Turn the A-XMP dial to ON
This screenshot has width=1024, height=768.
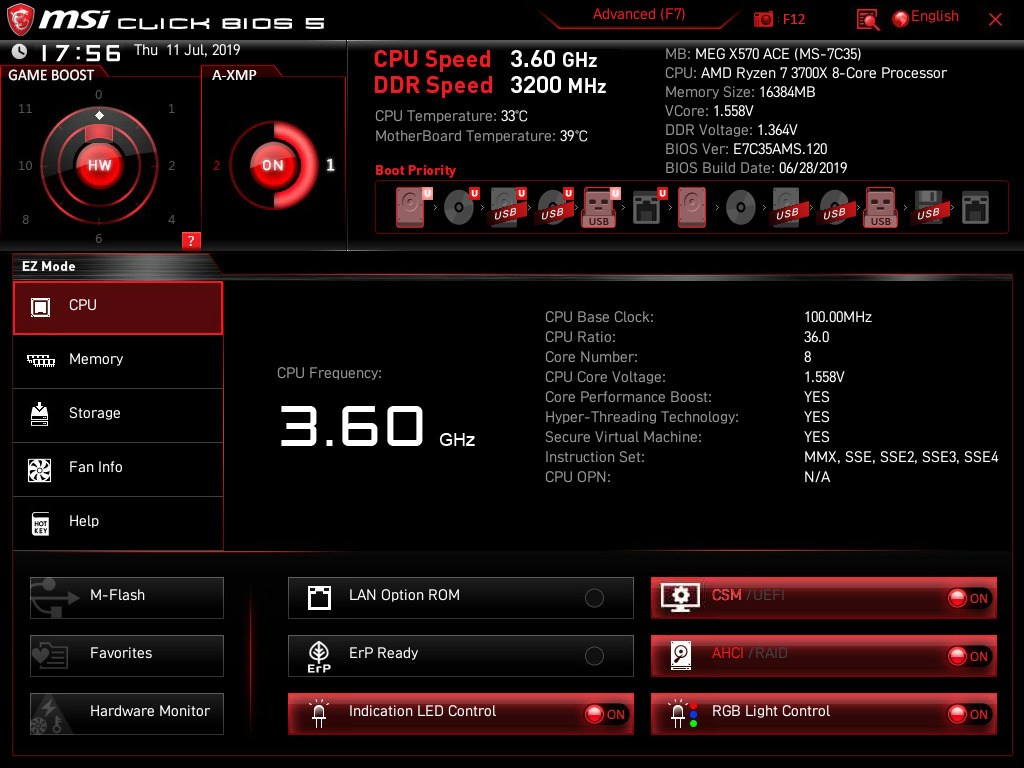point(272,166)
